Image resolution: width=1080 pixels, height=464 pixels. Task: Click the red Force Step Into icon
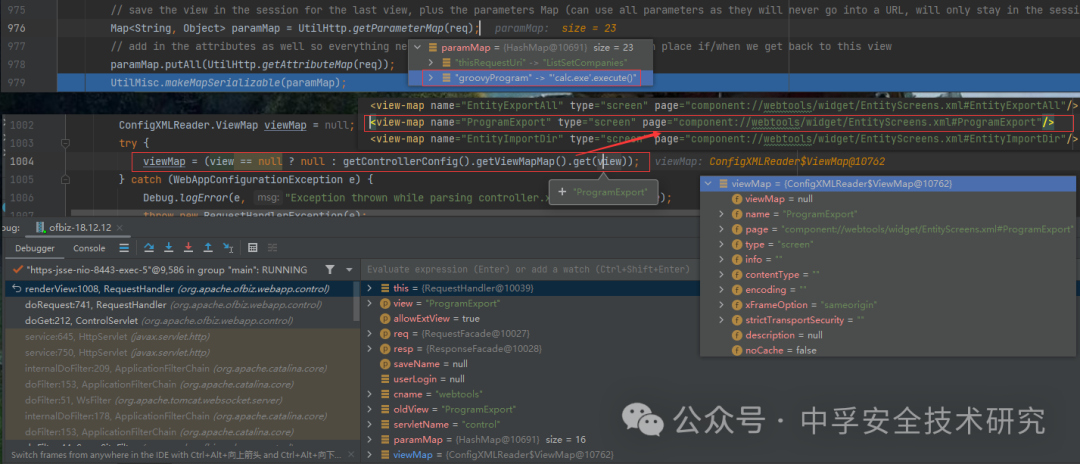pyautogui.click(x=188, y=248)
